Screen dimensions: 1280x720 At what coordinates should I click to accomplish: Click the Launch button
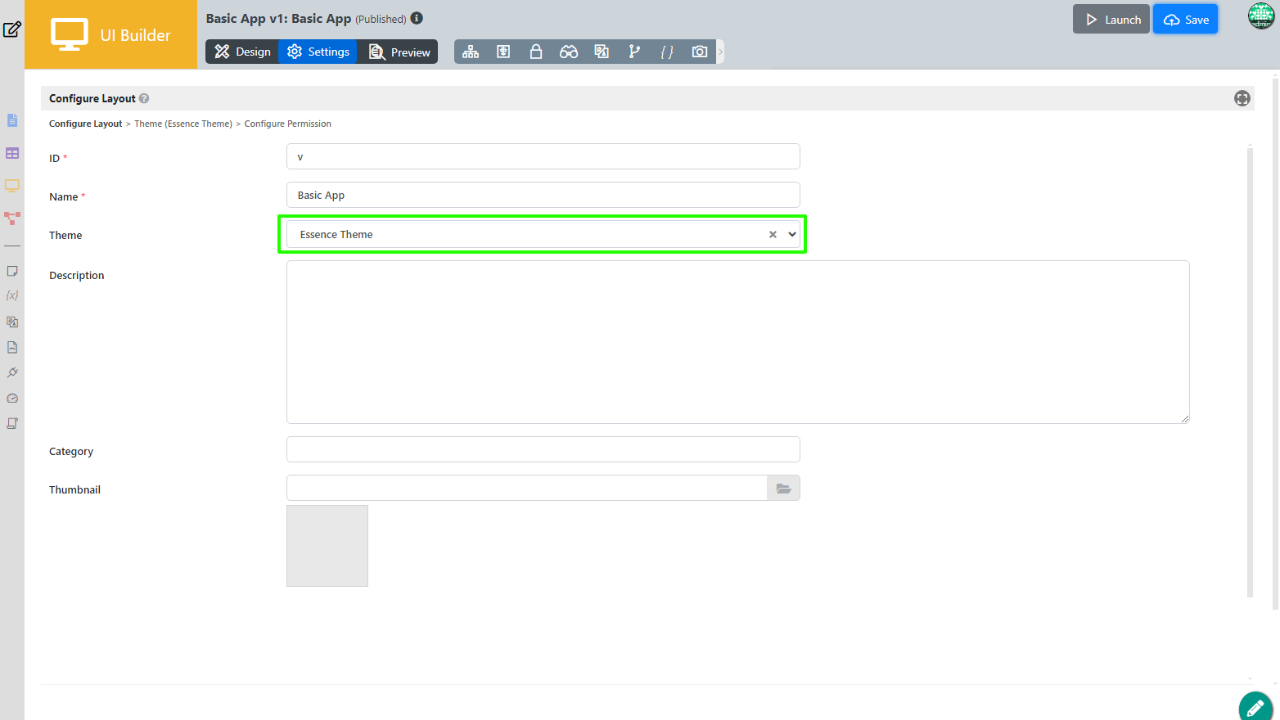(1111, 20)
